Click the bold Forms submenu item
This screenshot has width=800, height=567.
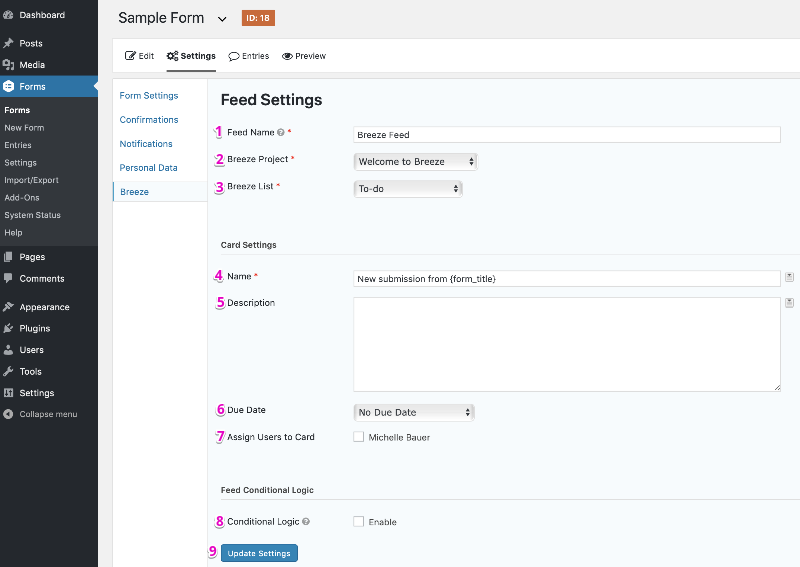pyautogui.click(x=17, y=110)
